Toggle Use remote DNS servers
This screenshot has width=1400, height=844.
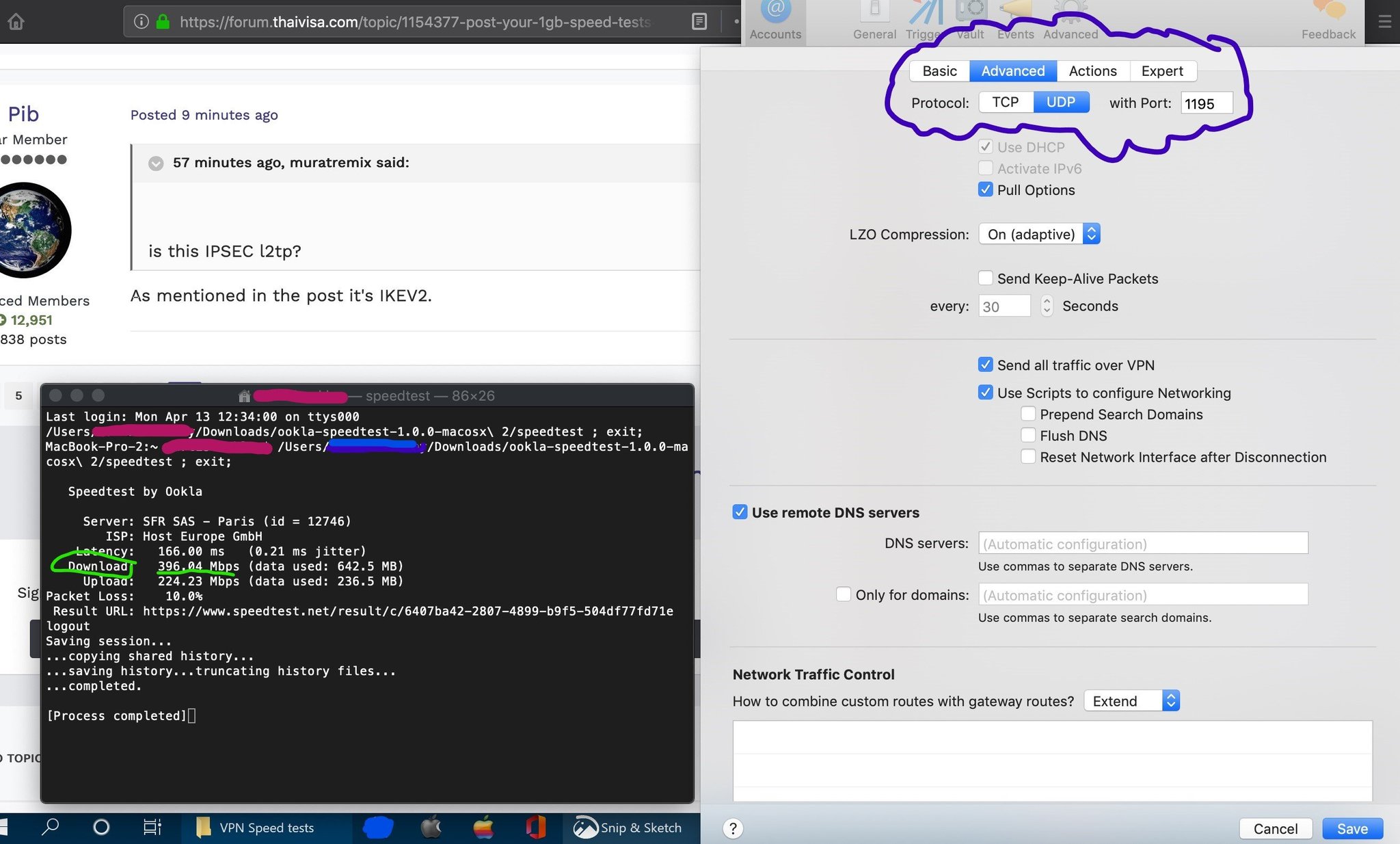(740, 512)
